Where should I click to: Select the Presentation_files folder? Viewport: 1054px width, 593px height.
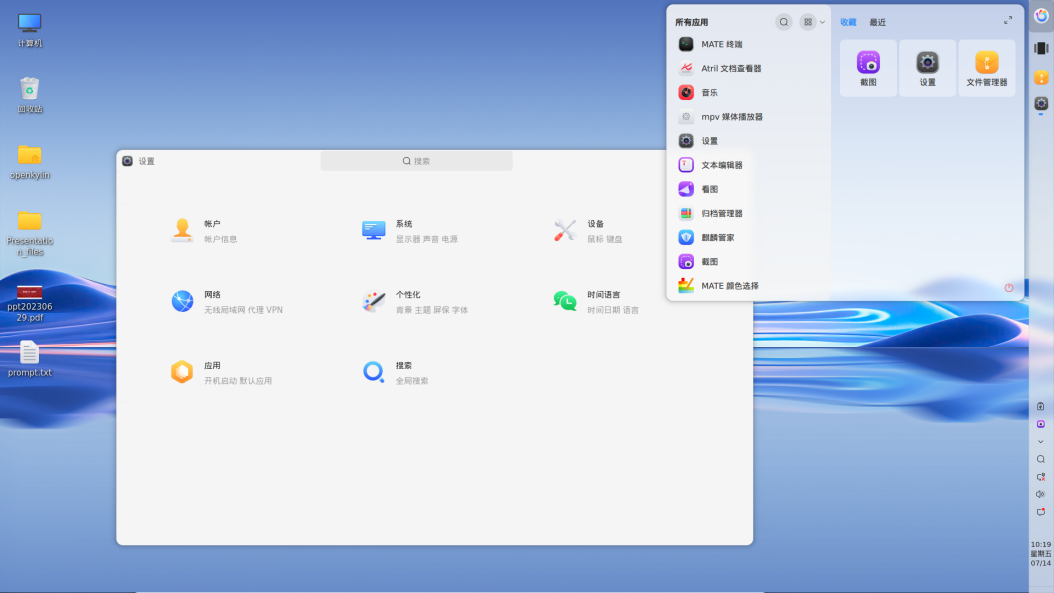[x=30, y=233]
